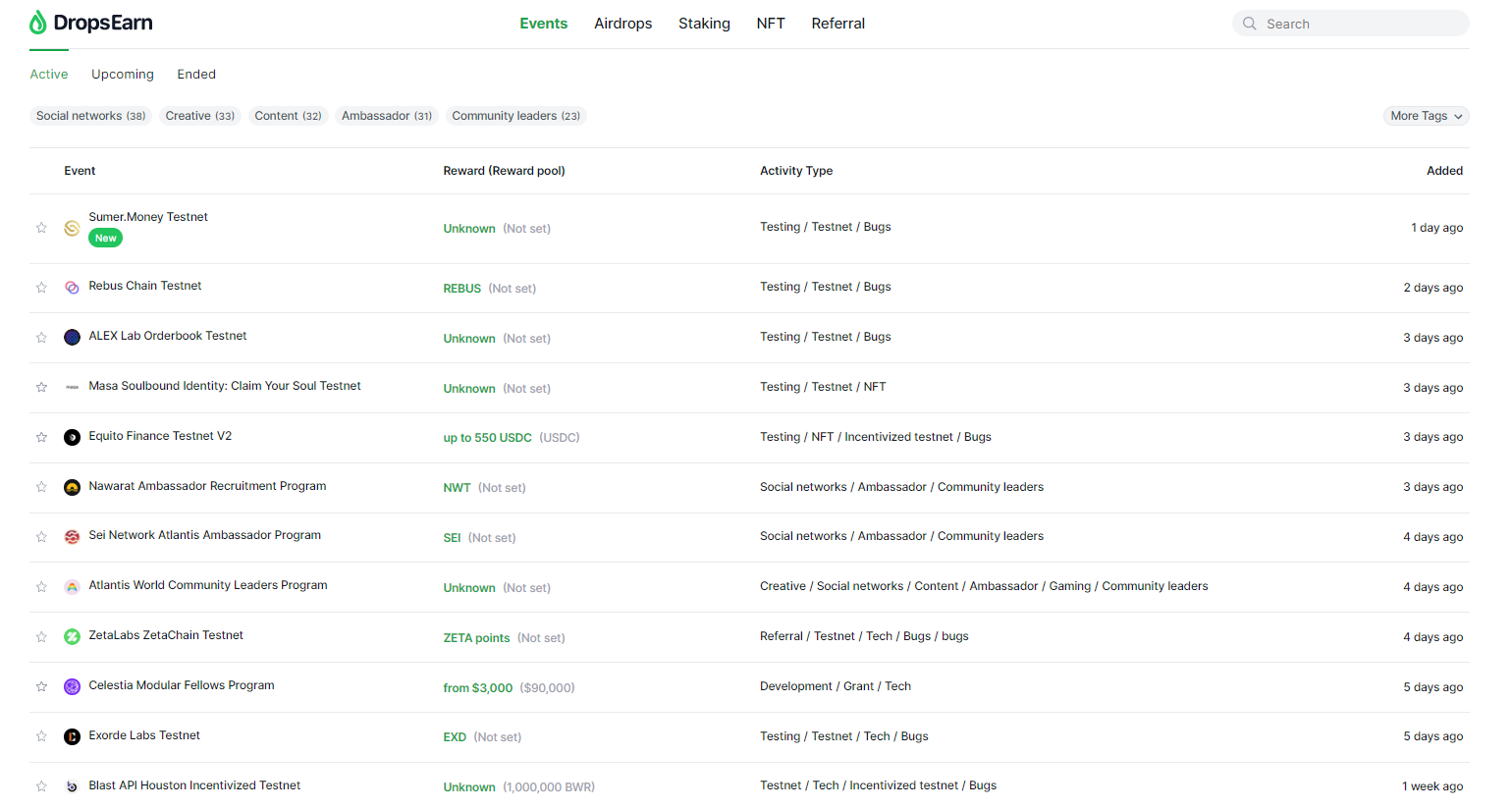Click the New badge on Sumer.Money
The image size is (1512, 810).
pyautogui.click(x=105, y=238)
